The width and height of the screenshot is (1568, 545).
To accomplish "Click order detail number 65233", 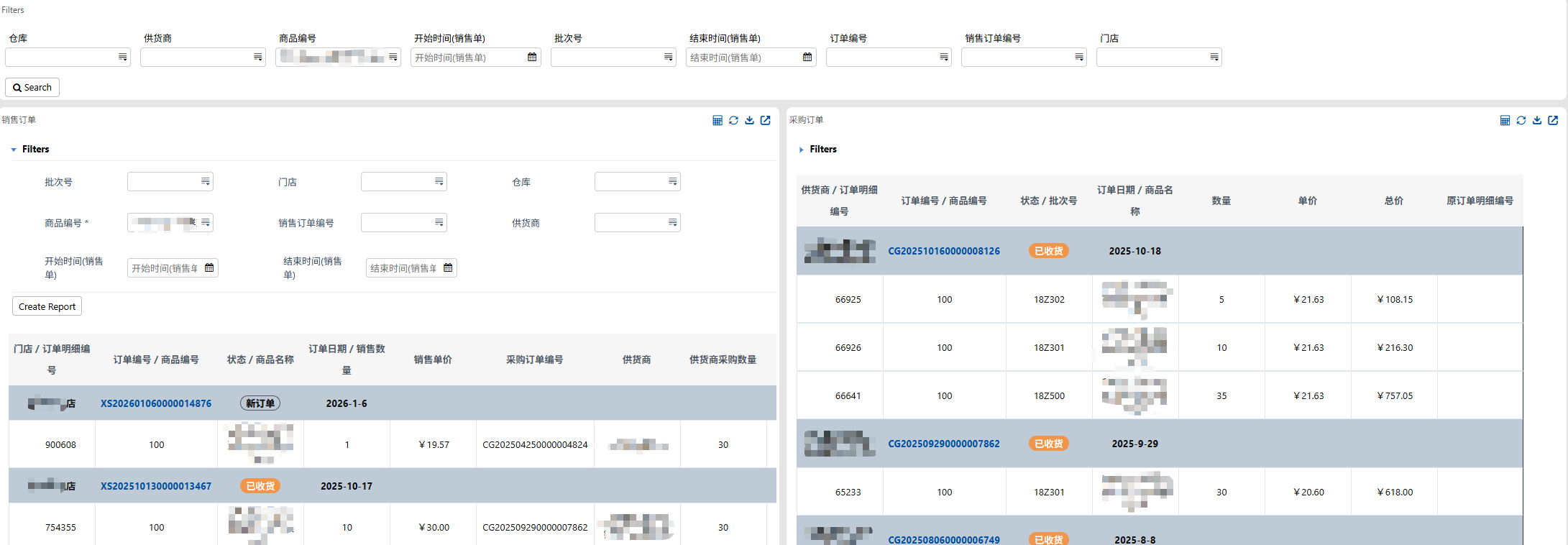I will click(x=848, y=492).
